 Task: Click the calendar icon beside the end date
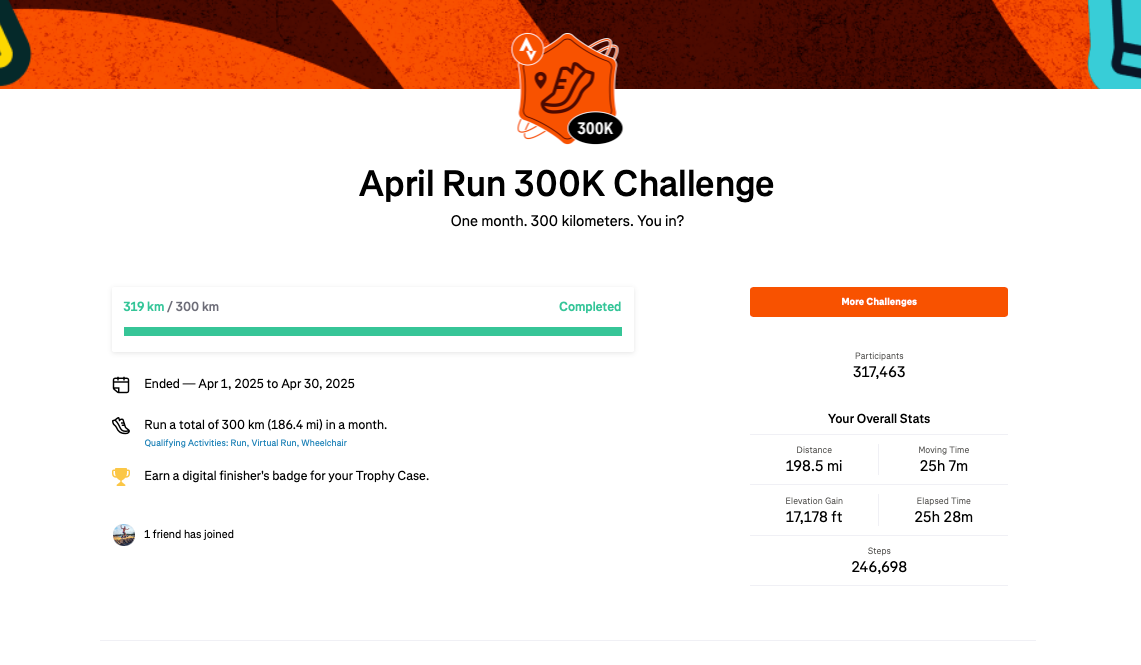pos(121,384)
